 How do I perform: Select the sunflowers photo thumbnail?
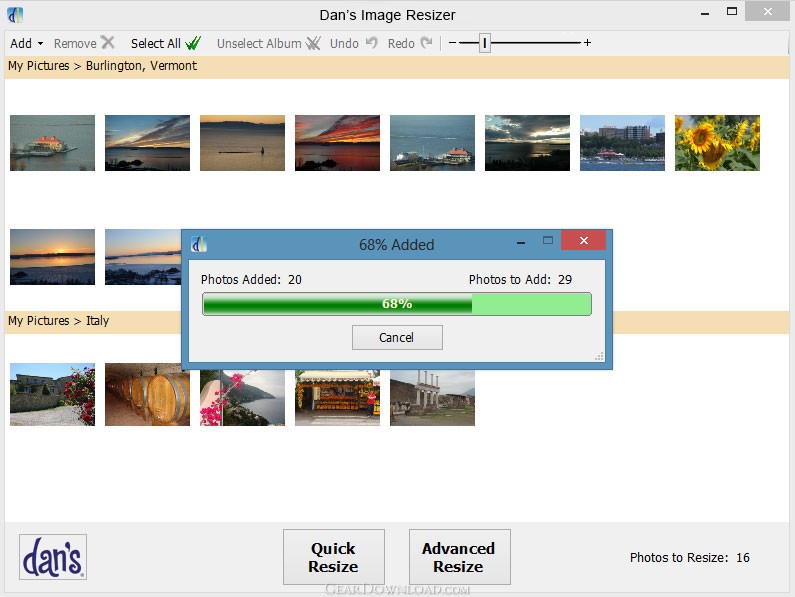(x=717, y=143)
